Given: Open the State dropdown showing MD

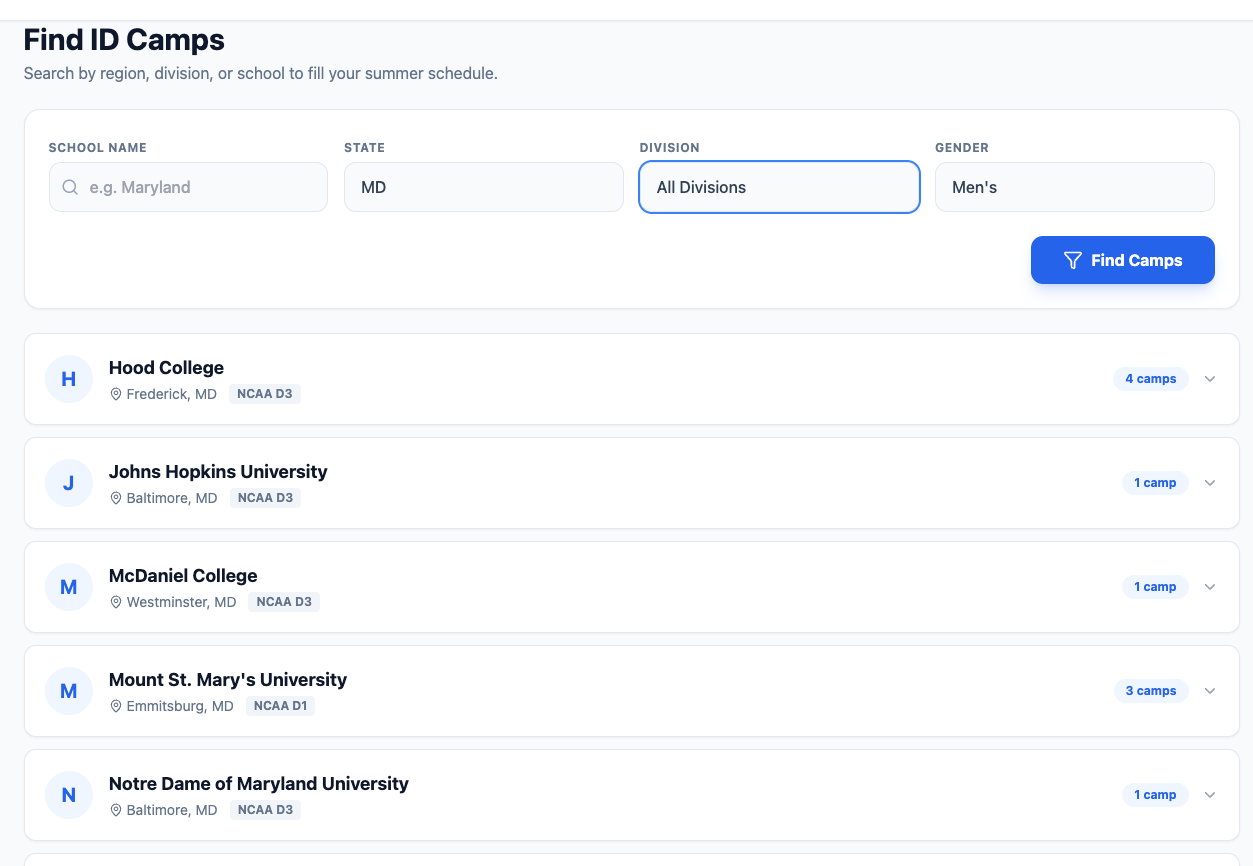Looking at the screenshot, I should point(483,187).
